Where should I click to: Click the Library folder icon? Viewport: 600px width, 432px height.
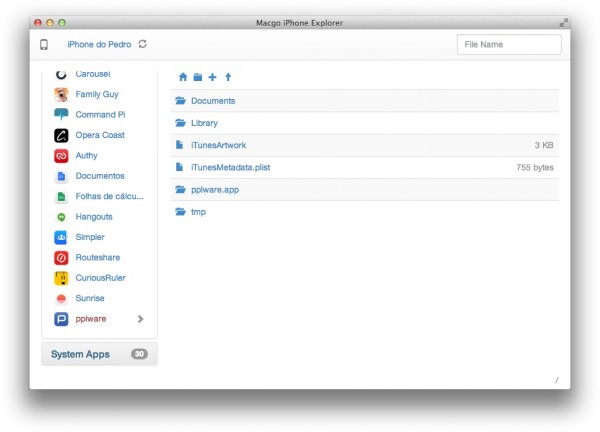coord(180,123)
